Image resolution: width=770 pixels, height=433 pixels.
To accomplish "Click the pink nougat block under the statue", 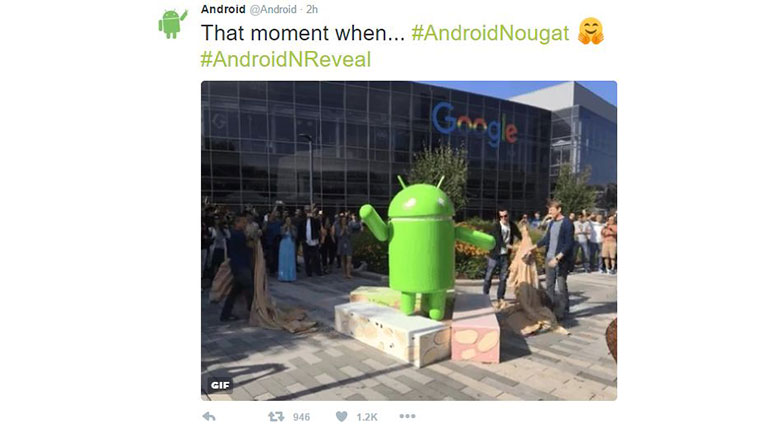I will [475, 337].
